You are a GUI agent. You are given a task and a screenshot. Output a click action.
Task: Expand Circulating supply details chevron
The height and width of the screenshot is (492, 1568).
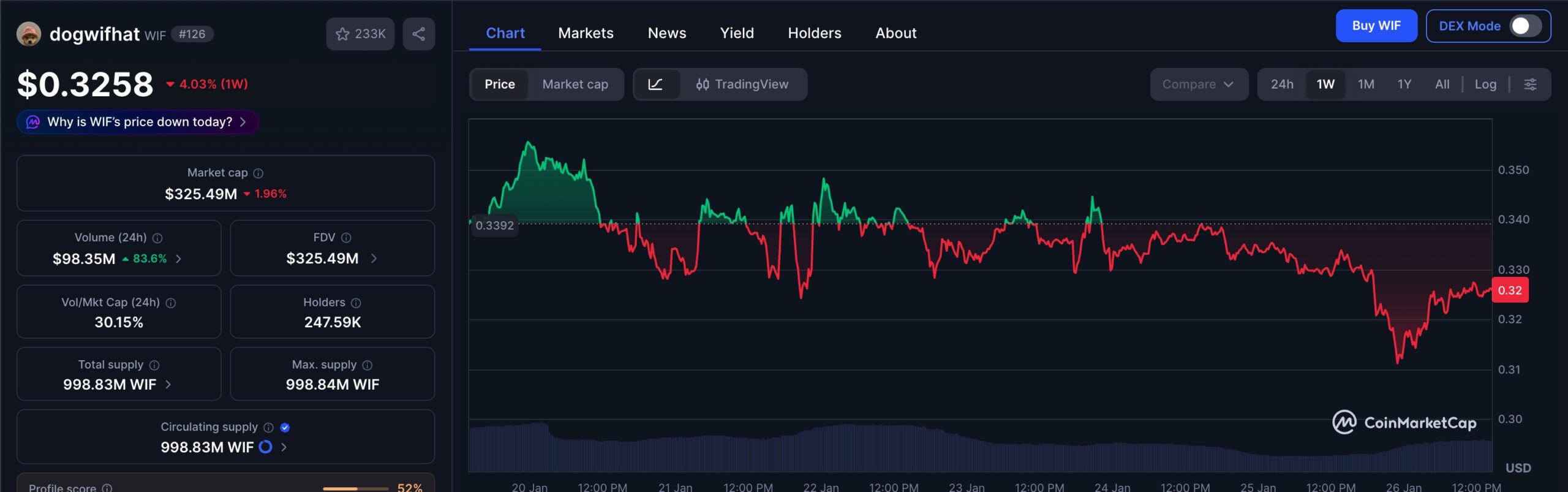pos(284,447)
